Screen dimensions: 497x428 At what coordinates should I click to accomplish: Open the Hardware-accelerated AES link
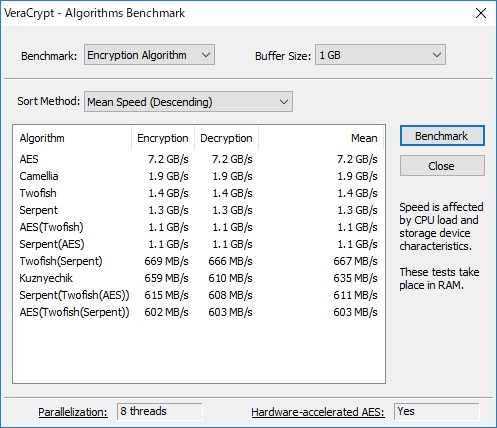[318, 412]
